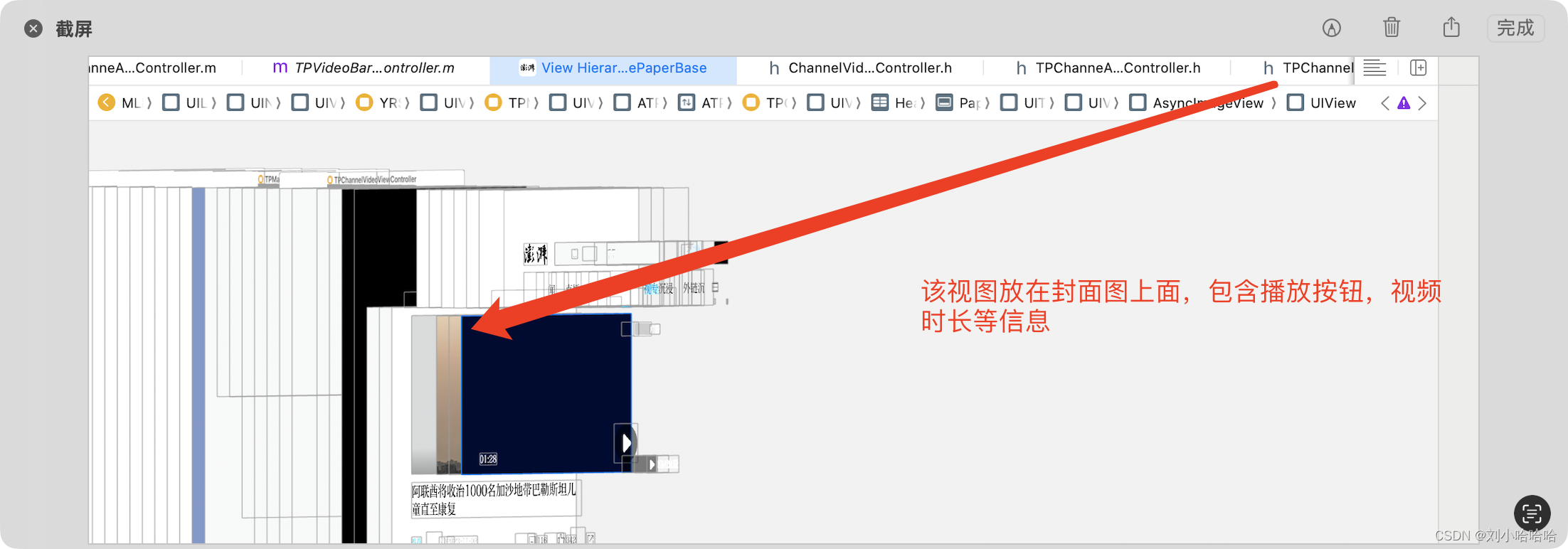Click the orange back arrow icon in jump bar

(x=107, y=102)
